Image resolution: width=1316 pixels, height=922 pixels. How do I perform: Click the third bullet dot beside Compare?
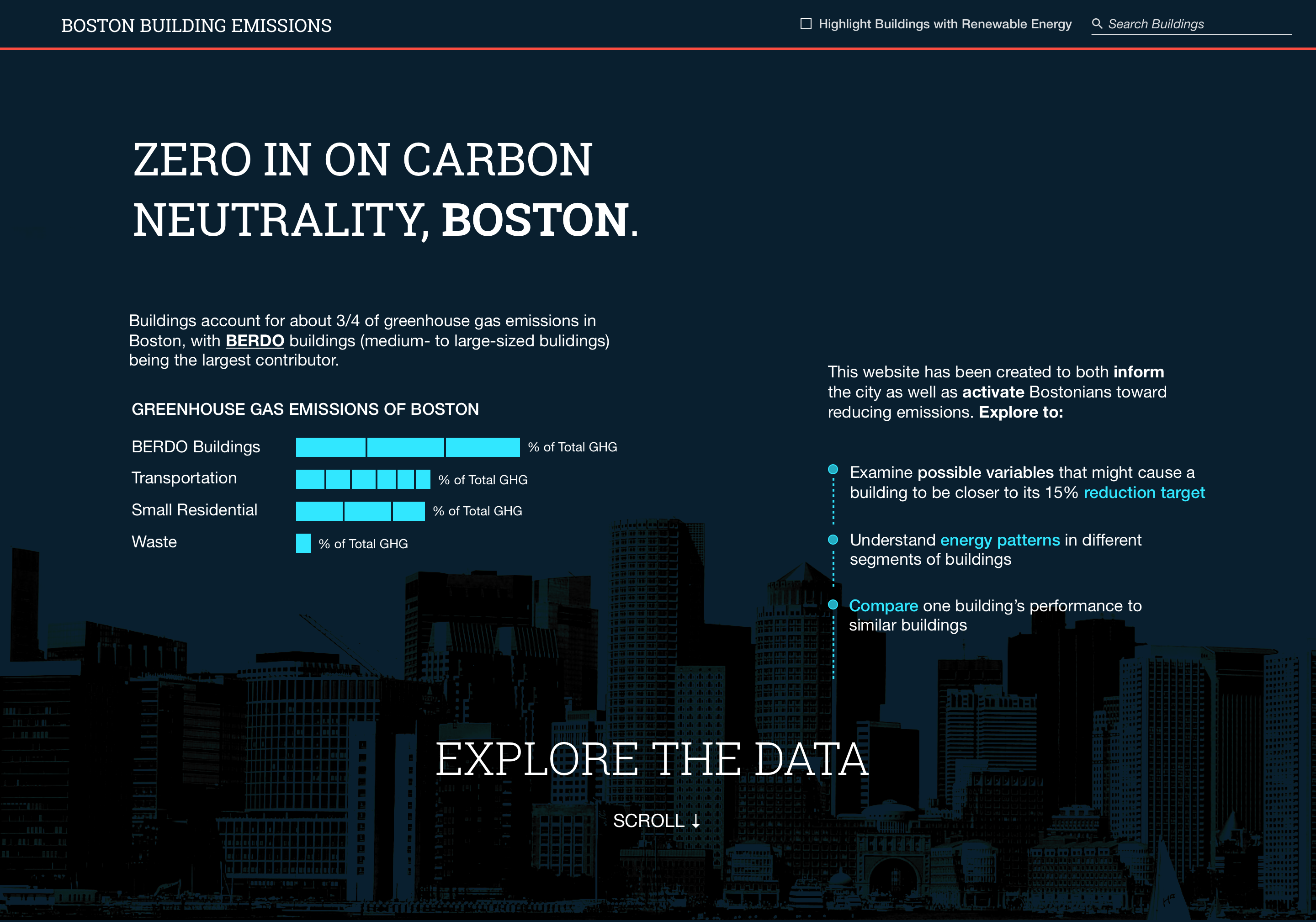[833, 604]
